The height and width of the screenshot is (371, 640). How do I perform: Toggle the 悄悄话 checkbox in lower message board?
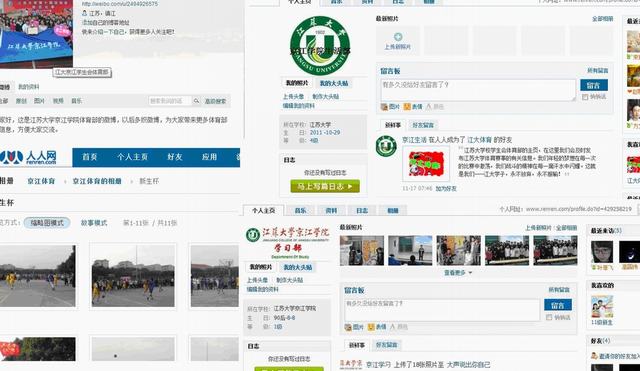[x=549, y=317]
